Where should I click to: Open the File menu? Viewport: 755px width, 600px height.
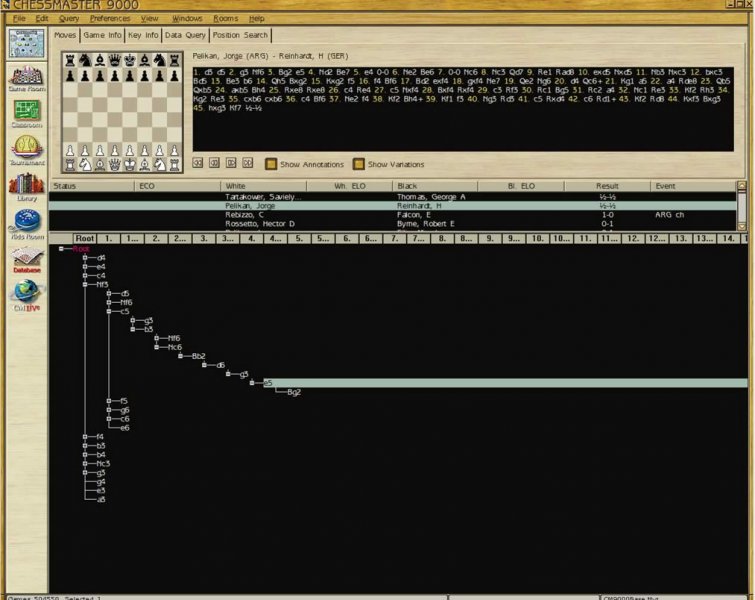(x=19, y=18)
